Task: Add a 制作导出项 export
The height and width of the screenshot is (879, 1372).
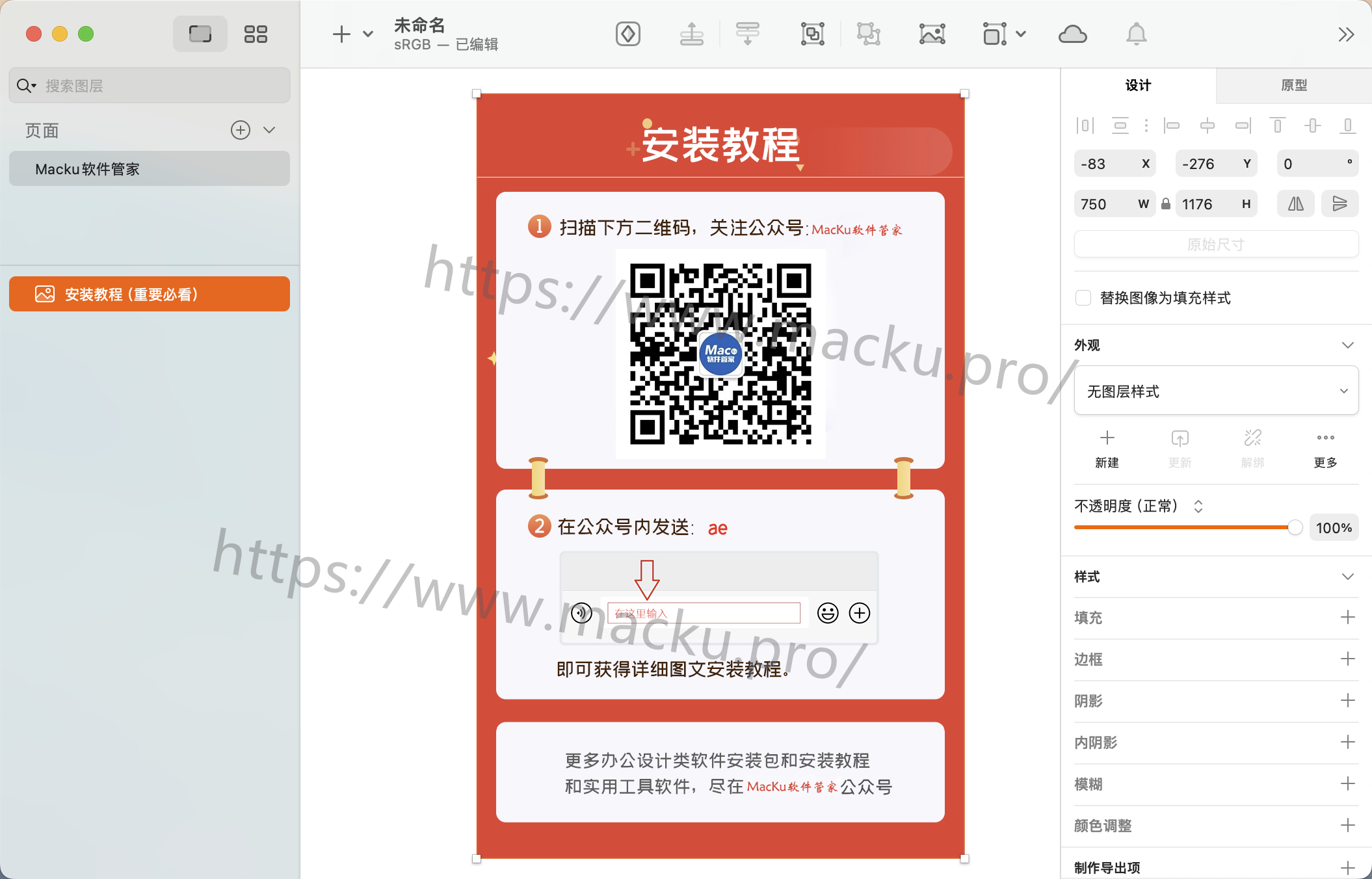Action: click(1348, 867)
